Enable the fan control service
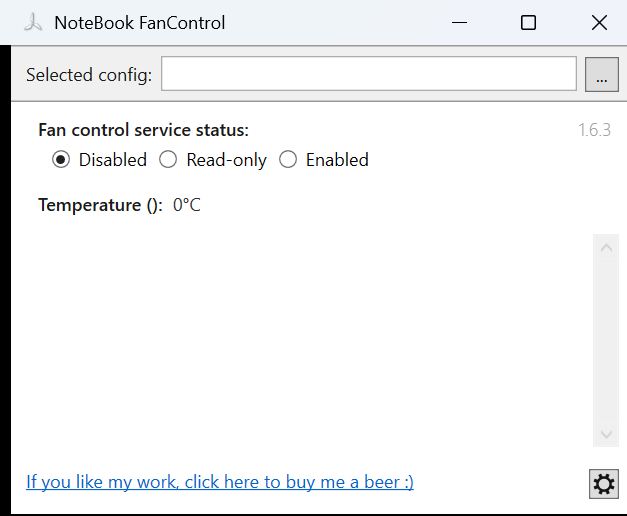 click(288, 160)
